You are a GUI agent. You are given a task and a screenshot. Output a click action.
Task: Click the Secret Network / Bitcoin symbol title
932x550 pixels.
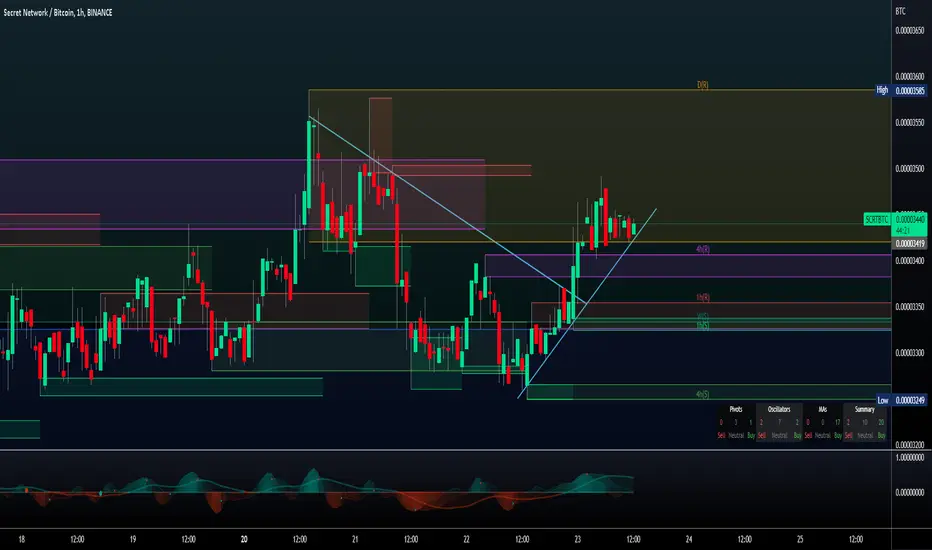[58, 12]
